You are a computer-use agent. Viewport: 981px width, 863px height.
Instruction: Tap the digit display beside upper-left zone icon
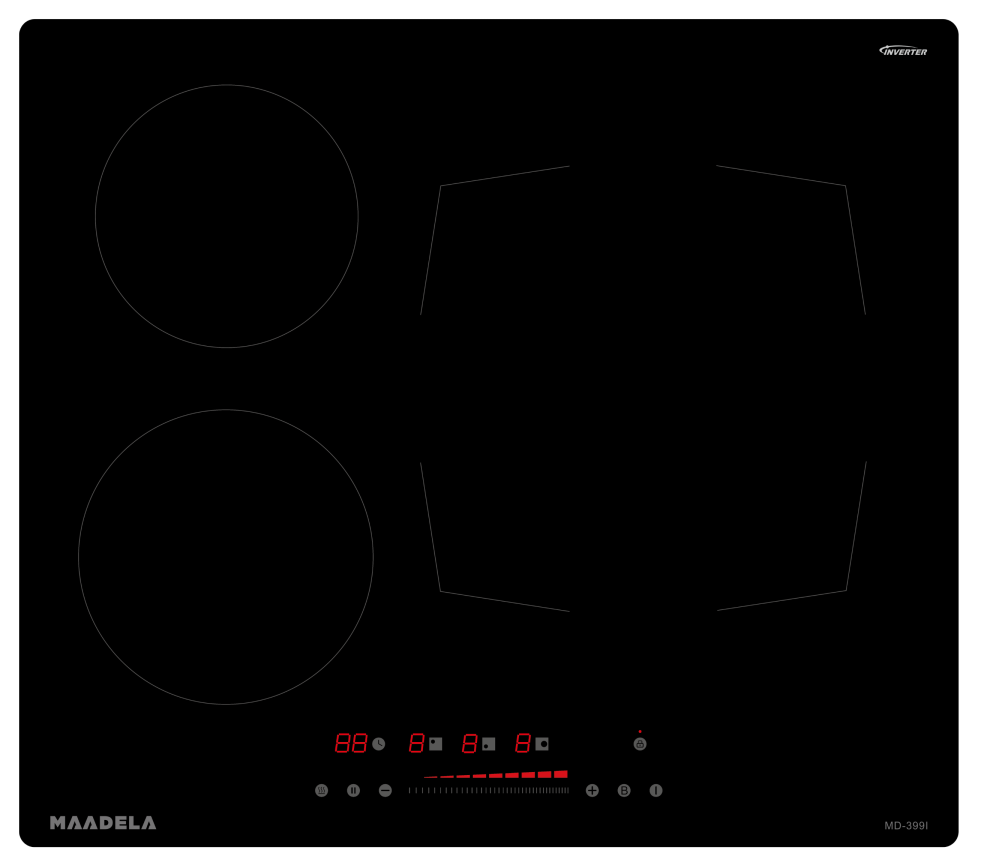(417, 744)
